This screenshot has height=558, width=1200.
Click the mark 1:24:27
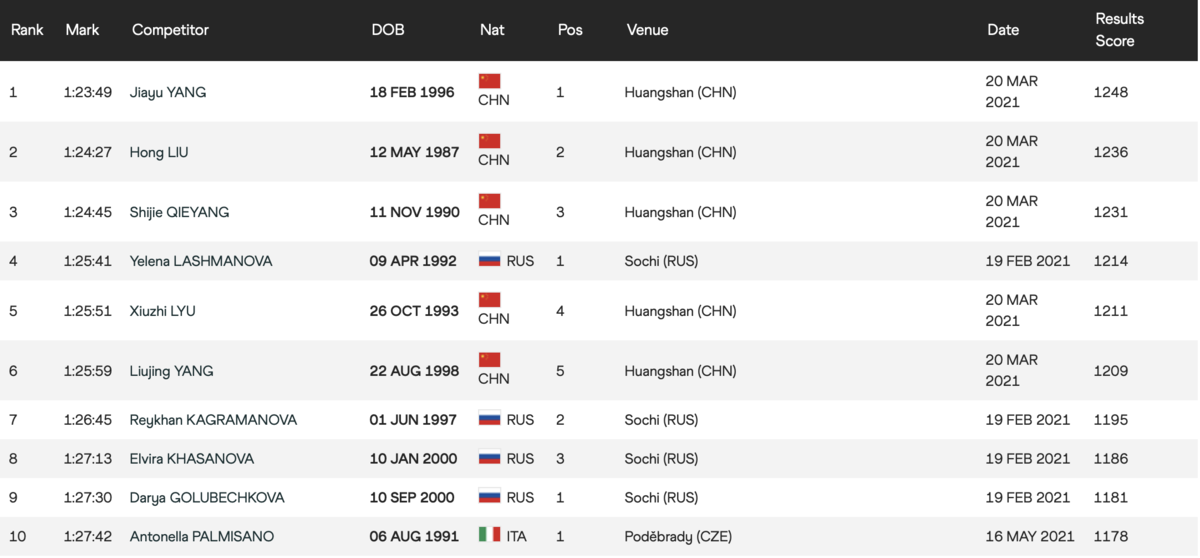point(87,152)
